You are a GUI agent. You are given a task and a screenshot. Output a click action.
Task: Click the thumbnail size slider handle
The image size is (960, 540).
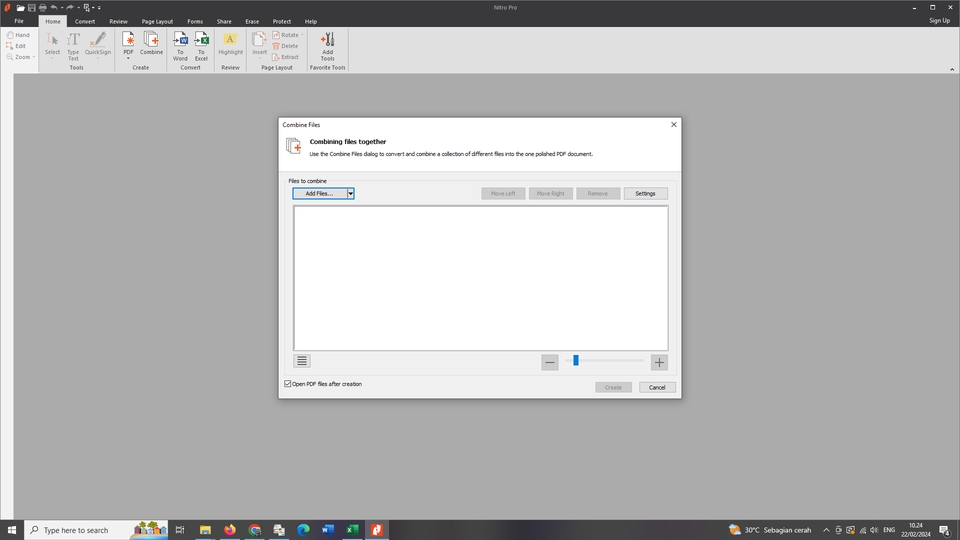pyautogui.click(x=576, y=361)
